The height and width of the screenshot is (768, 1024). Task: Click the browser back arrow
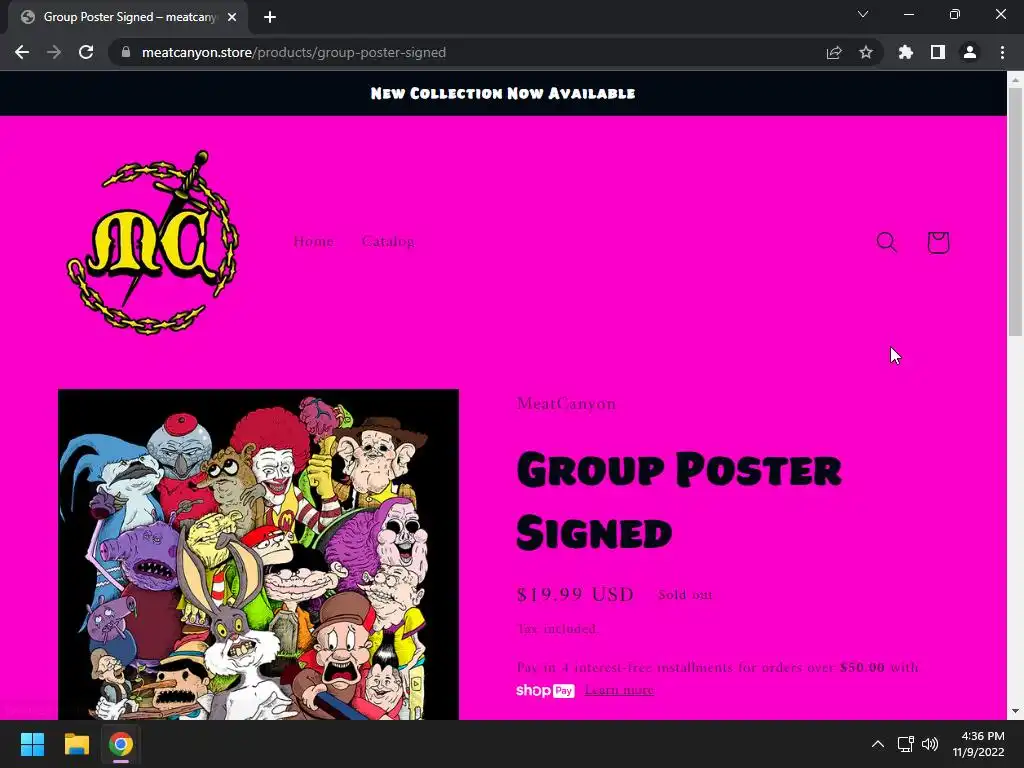click(x=22, y=52)
